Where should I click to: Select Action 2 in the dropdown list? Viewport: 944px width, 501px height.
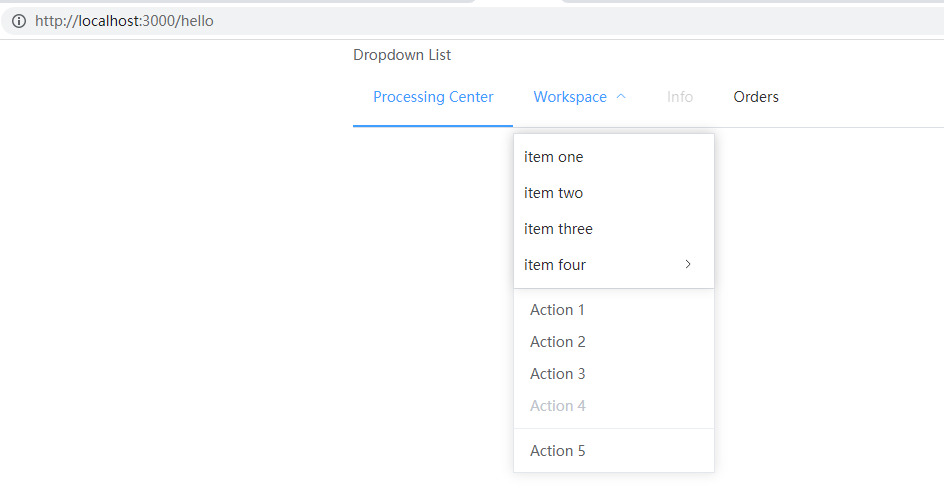tap(613, 341)
